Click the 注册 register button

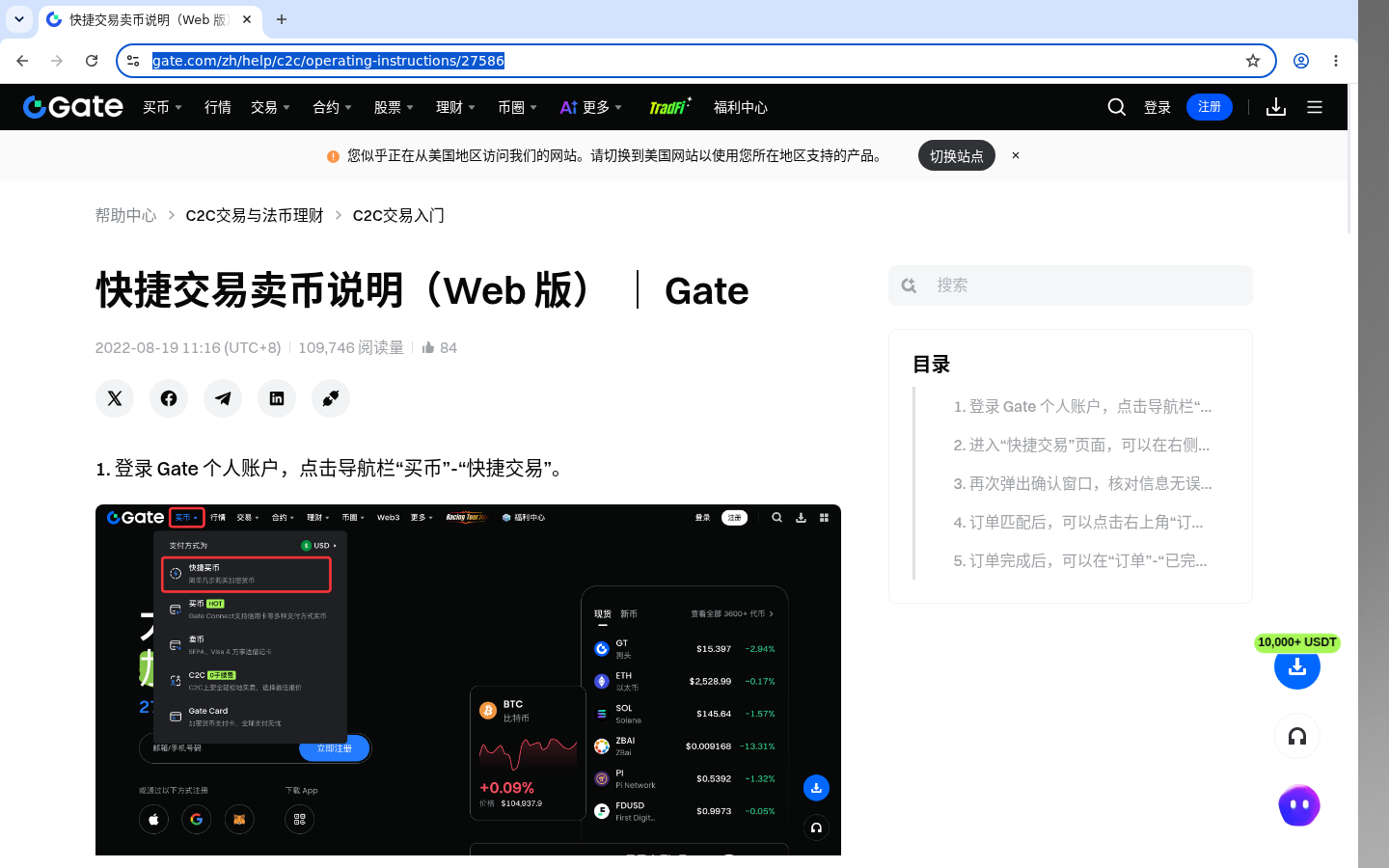(1210, 107)
